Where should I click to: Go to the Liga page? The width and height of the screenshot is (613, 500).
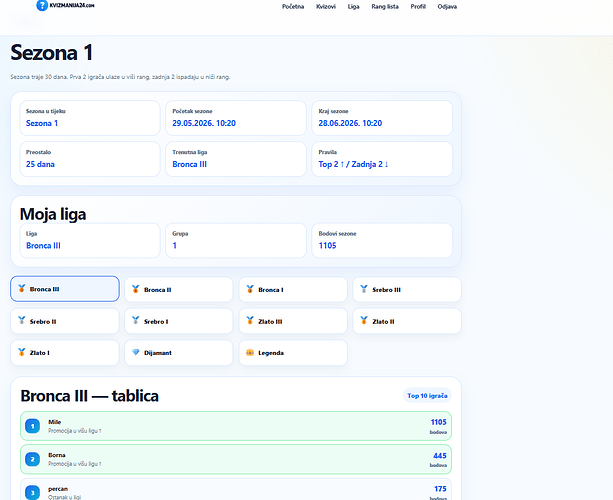click(x=353, y=6)
